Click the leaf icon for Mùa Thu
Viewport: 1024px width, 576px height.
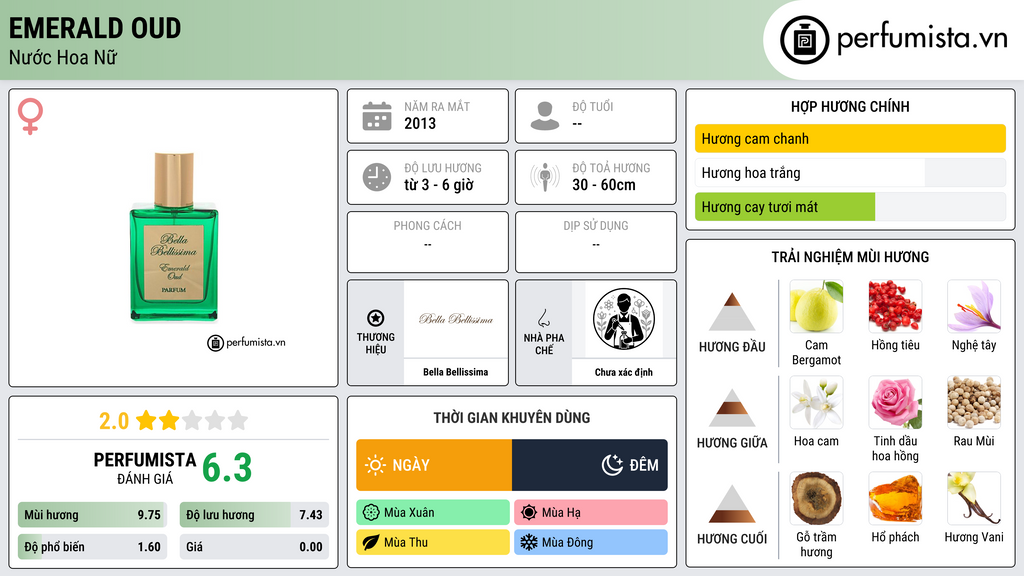tap(371, 542)
